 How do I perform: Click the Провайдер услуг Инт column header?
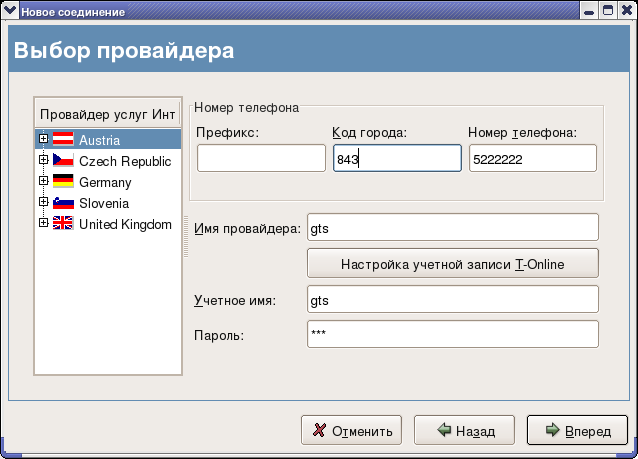[x=108, y=115]
